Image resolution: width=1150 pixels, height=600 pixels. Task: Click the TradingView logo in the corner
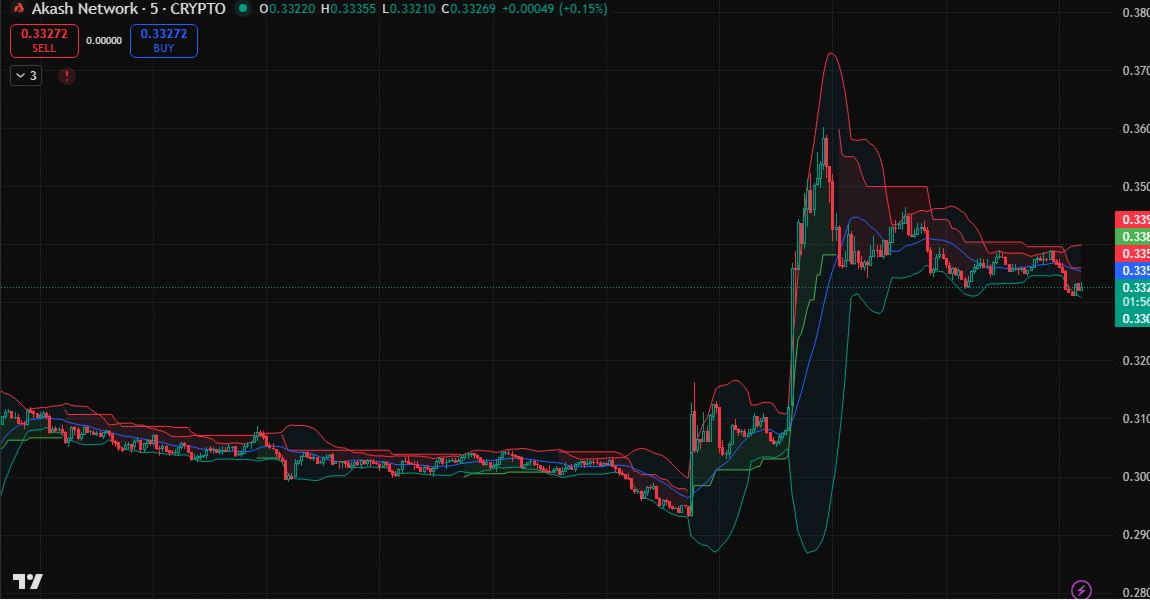coord(27,582)
